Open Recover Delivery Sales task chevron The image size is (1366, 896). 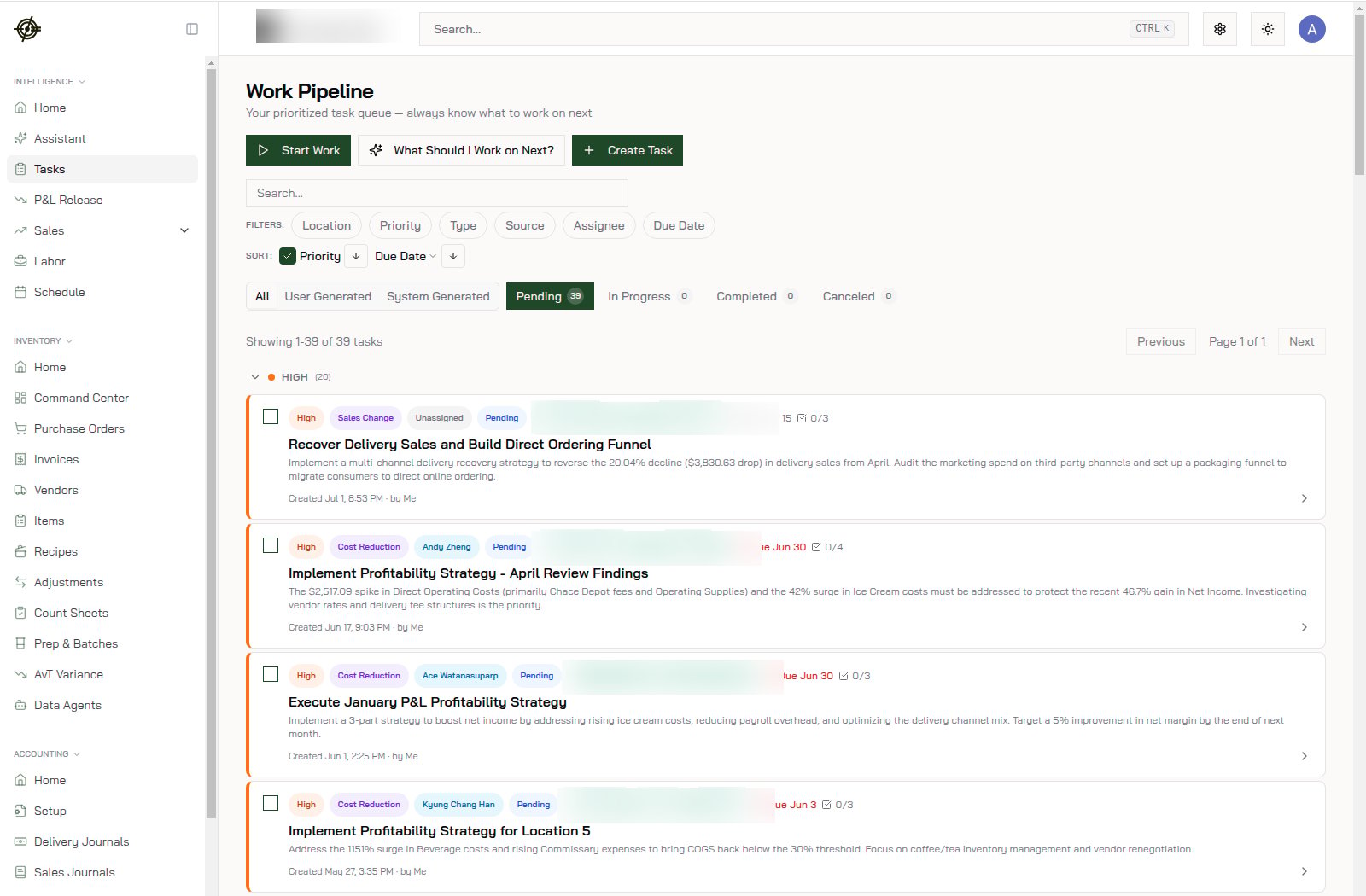(1304, 498)
